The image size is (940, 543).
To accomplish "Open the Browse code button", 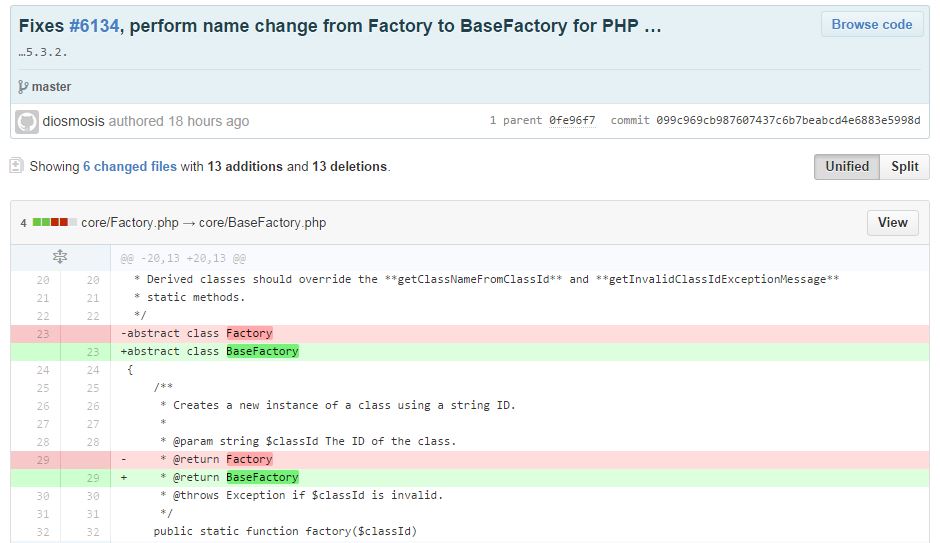I will click(x=872, y=25).
